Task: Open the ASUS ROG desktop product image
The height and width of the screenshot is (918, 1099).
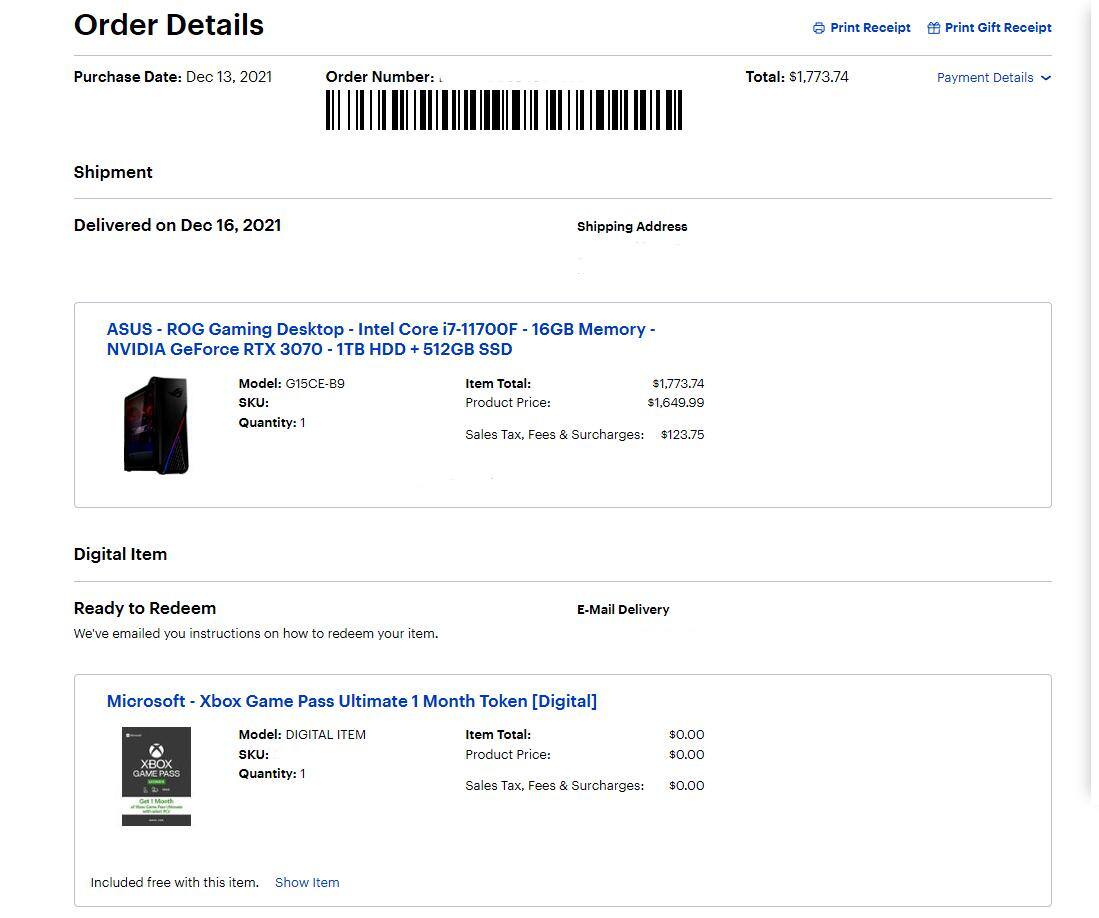Action: coord(157,424)
